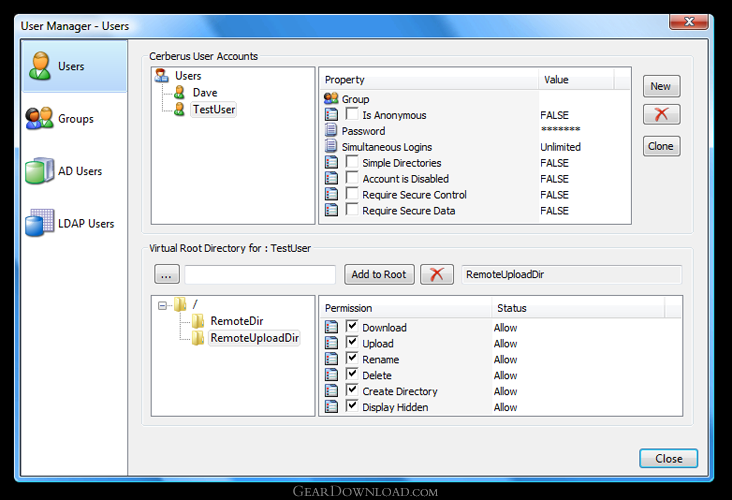This screenshot has height=500, width=732.
Task: Click the directory path input field
Action: click(x=260, y=275)
